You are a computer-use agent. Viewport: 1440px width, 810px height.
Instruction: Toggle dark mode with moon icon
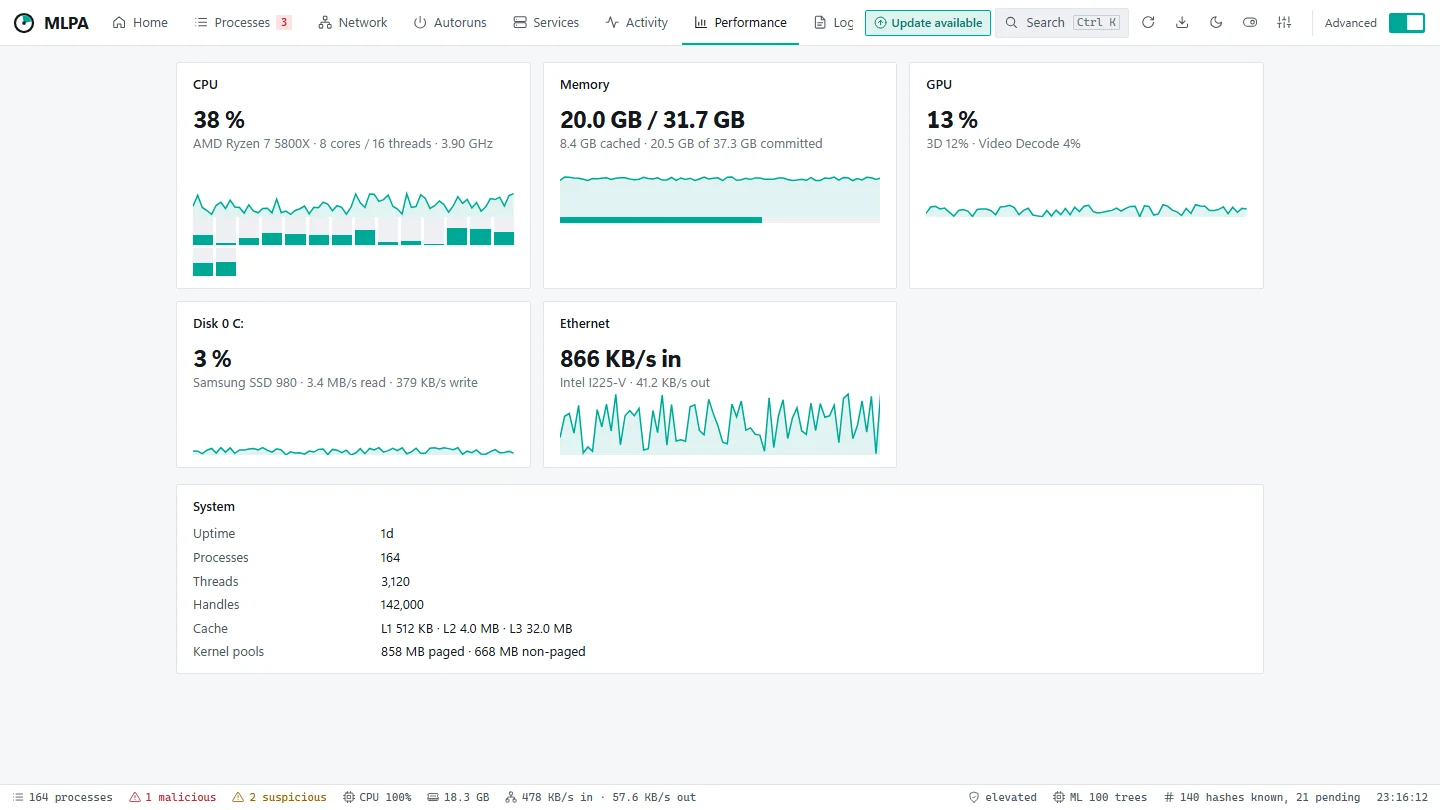pyautogui.click(x=1216, y=23)
